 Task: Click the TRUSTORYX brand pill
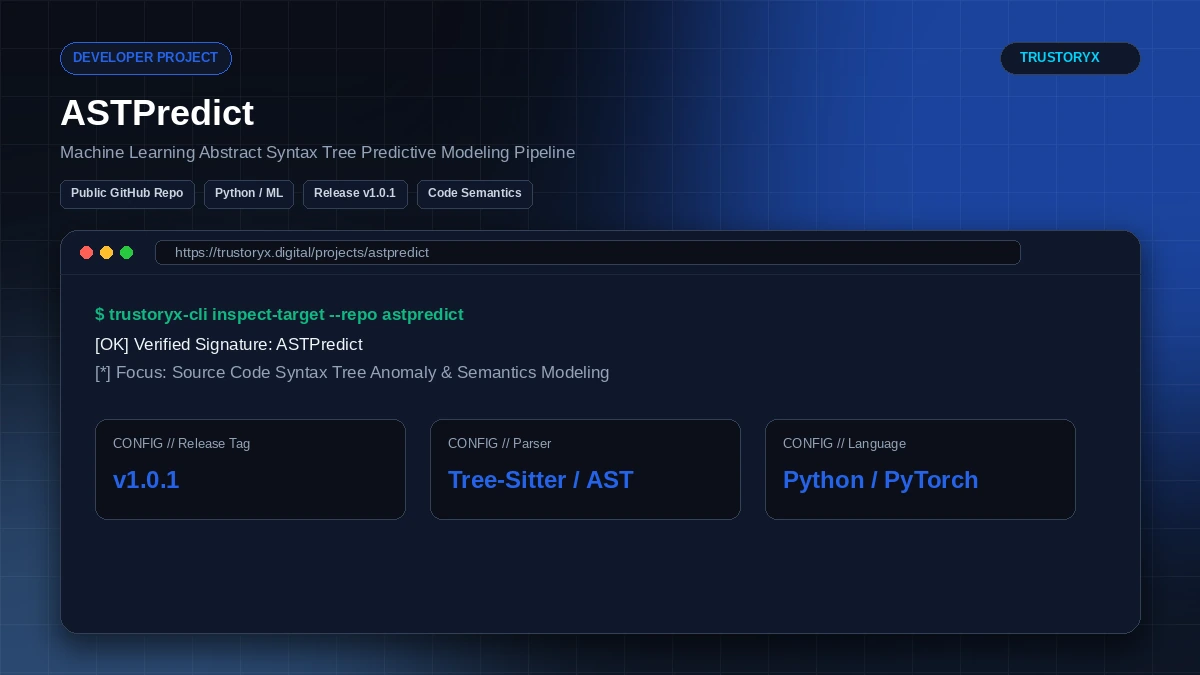(x=1070, y=58)
